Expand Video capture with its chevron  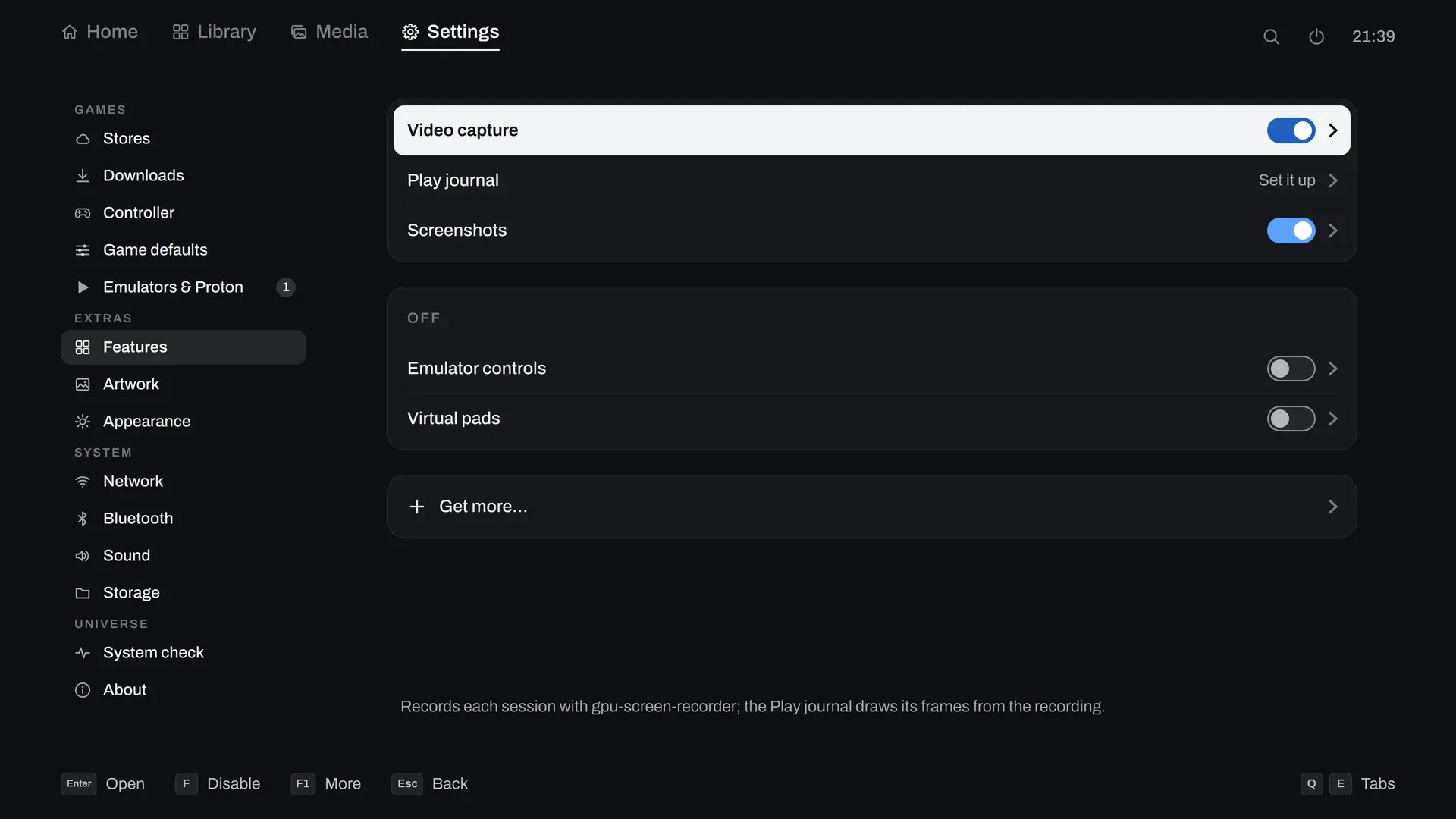tap(1333, 130)
